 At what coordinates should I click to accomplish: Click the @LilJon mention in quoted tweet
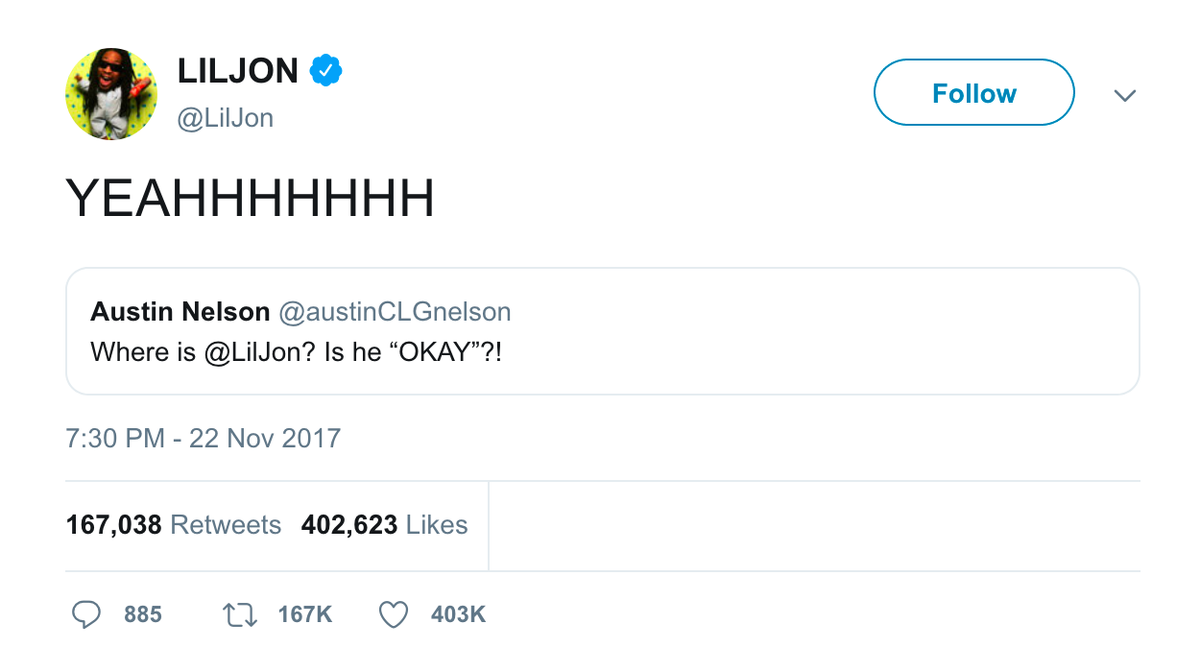coord(254,352)
